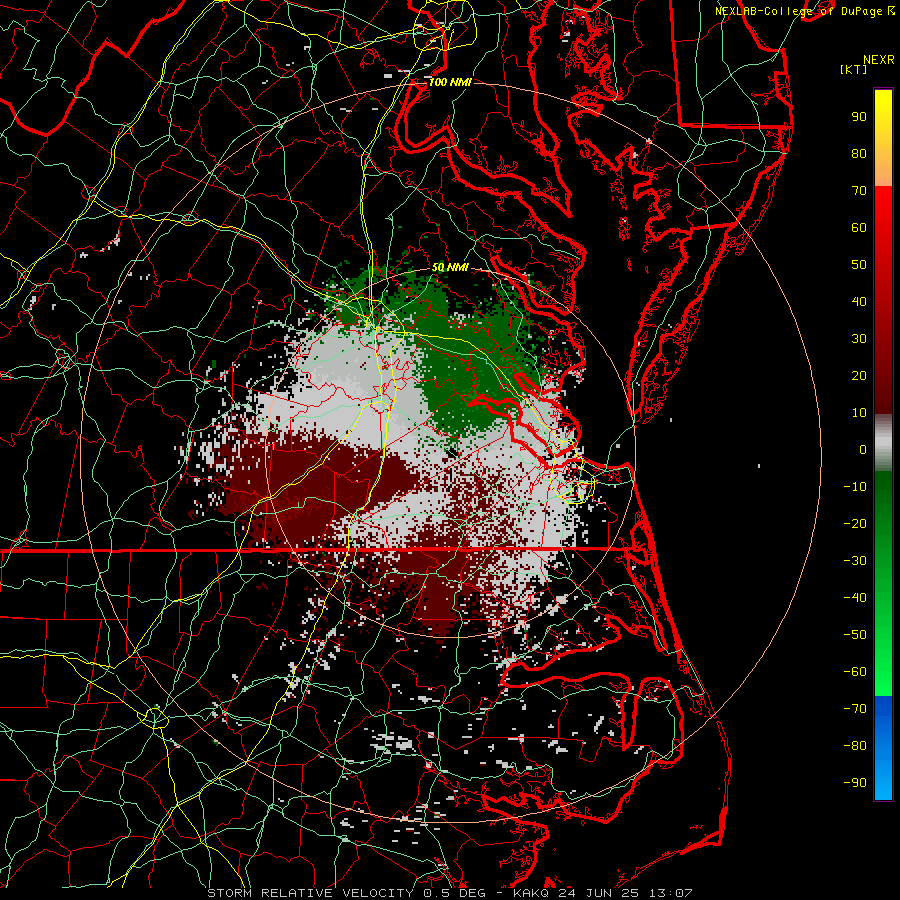Click the -90 value on the velocity scale
The image size is (900, 900).
coord(855,783)
